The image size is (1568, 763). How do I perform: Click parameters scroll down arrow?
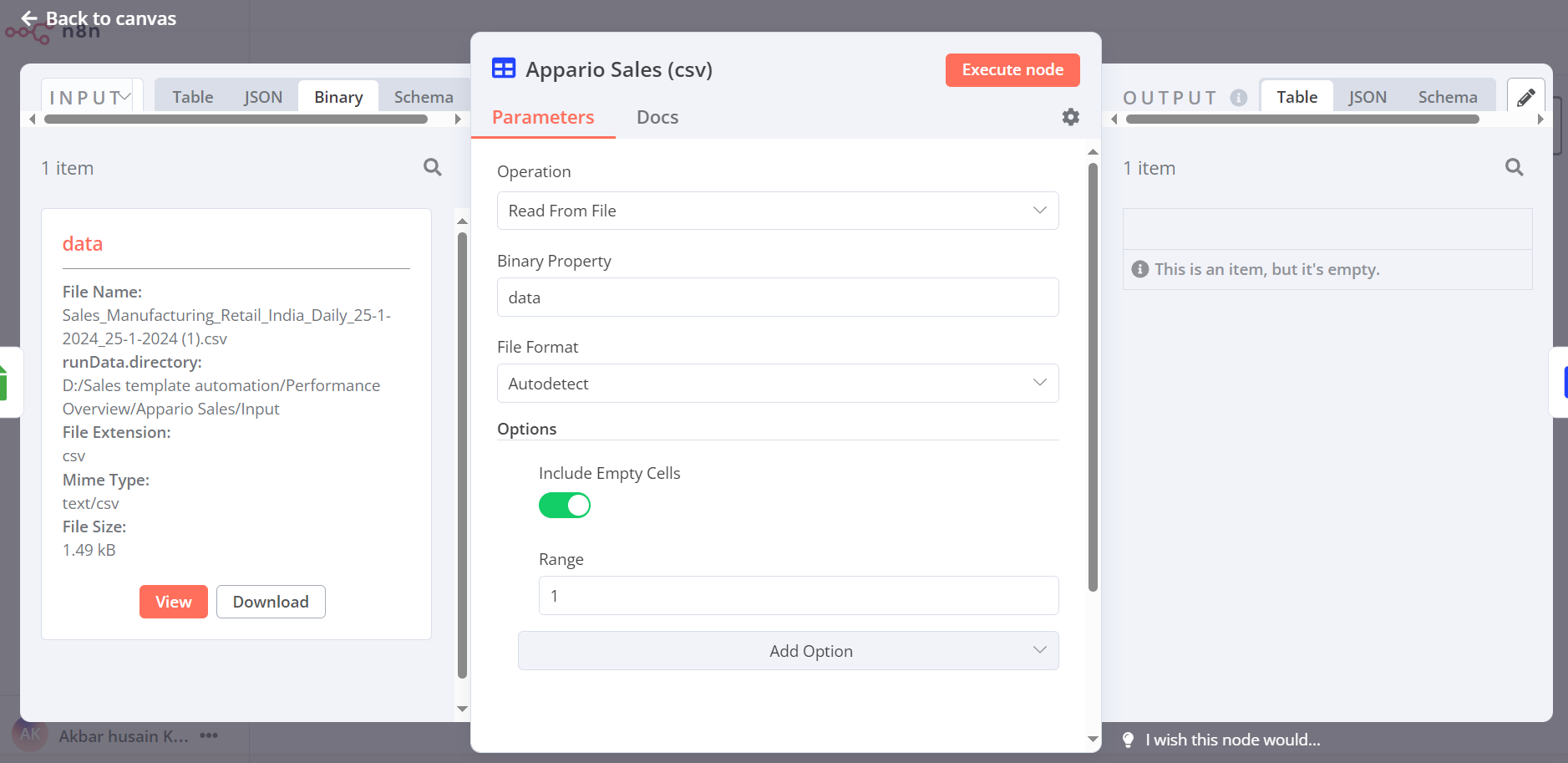click(1093, 739)
